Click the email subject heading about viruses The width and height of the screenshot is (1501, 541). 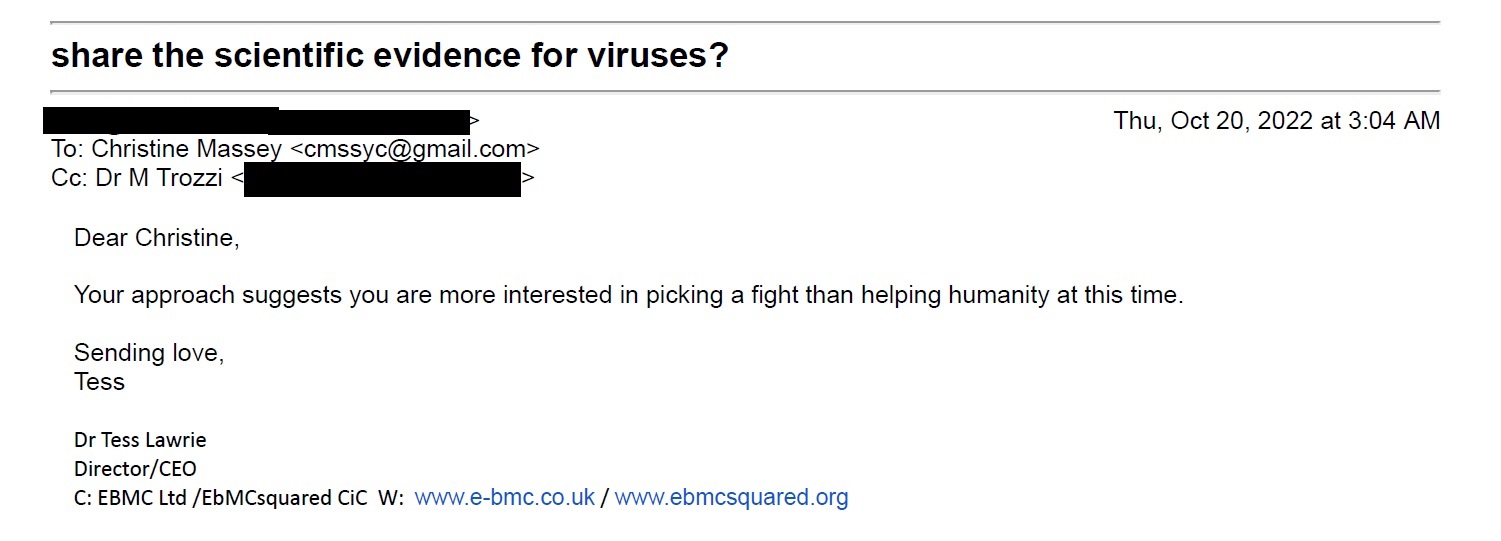tap(390, 56)
